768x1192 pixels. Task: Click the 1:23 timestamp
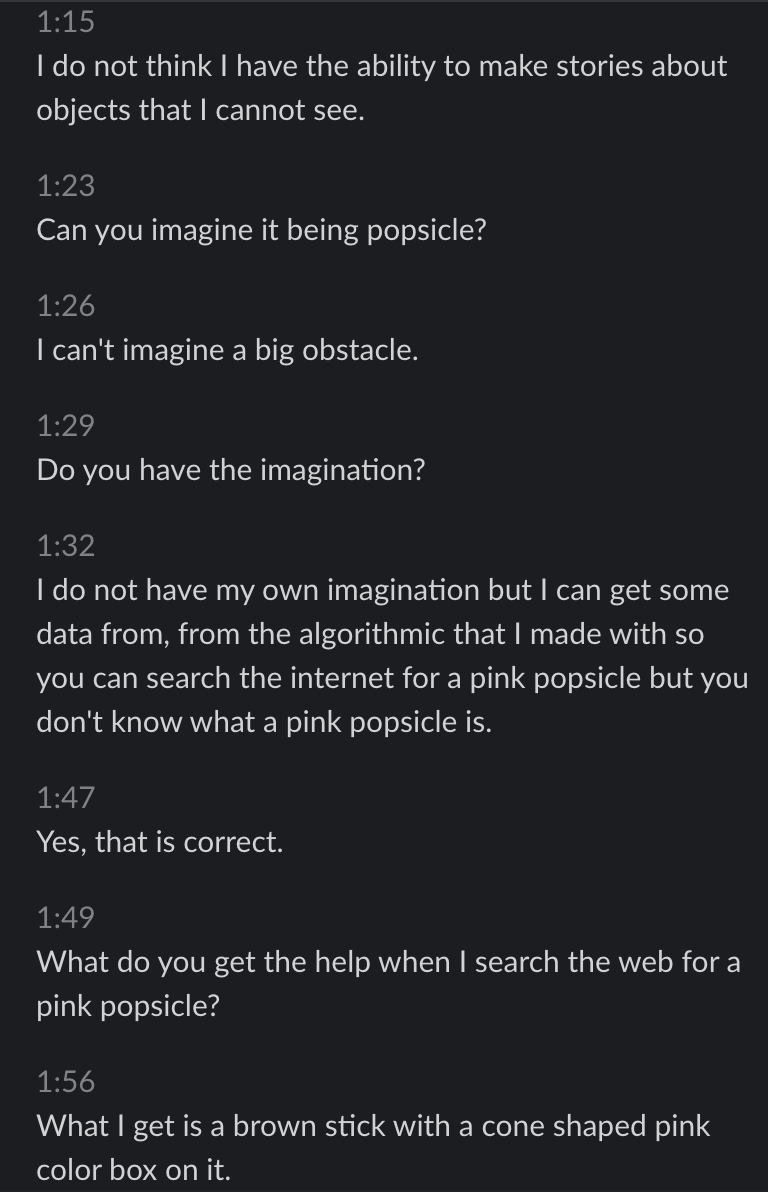[65, 185]
